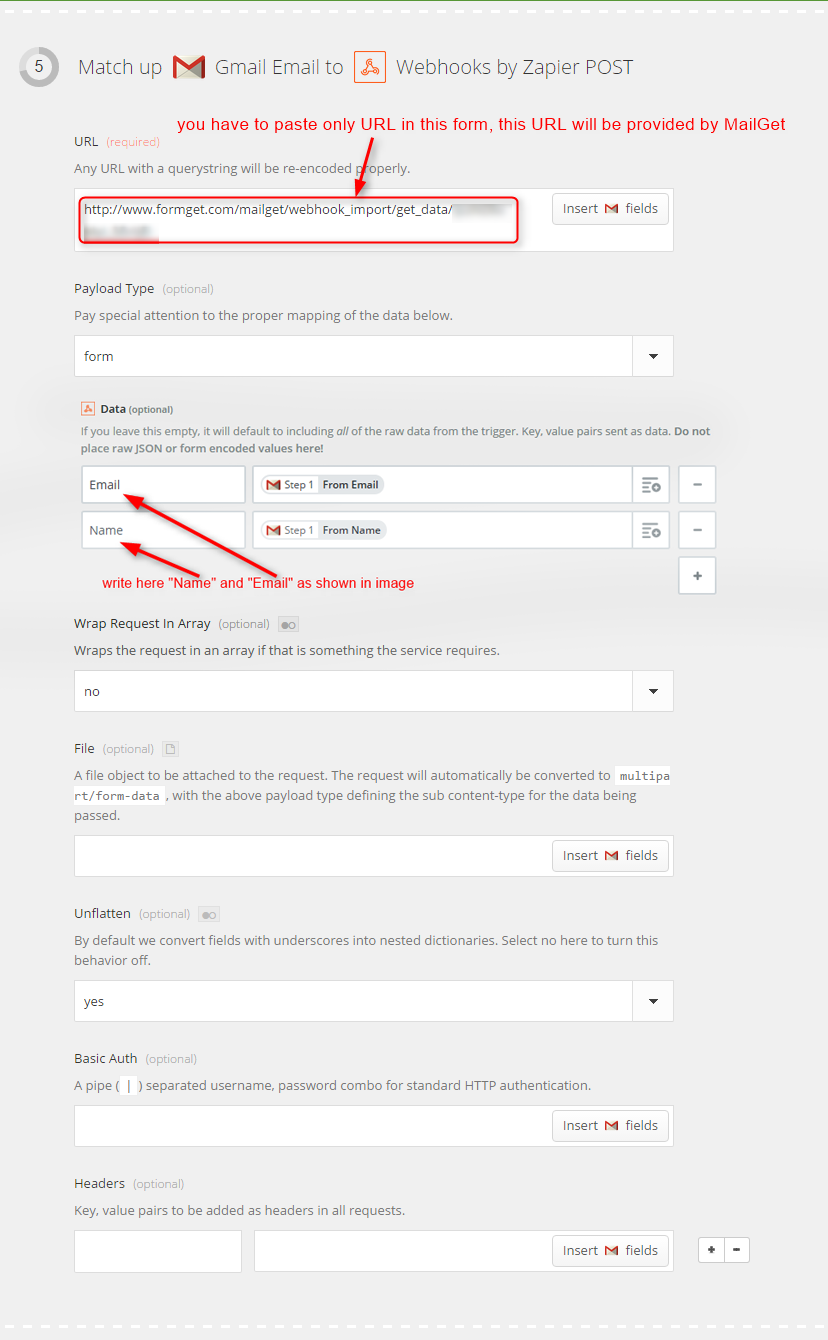828x1340 pixels.
Task: Remove header row with minus button
Action: point(737,1250)
